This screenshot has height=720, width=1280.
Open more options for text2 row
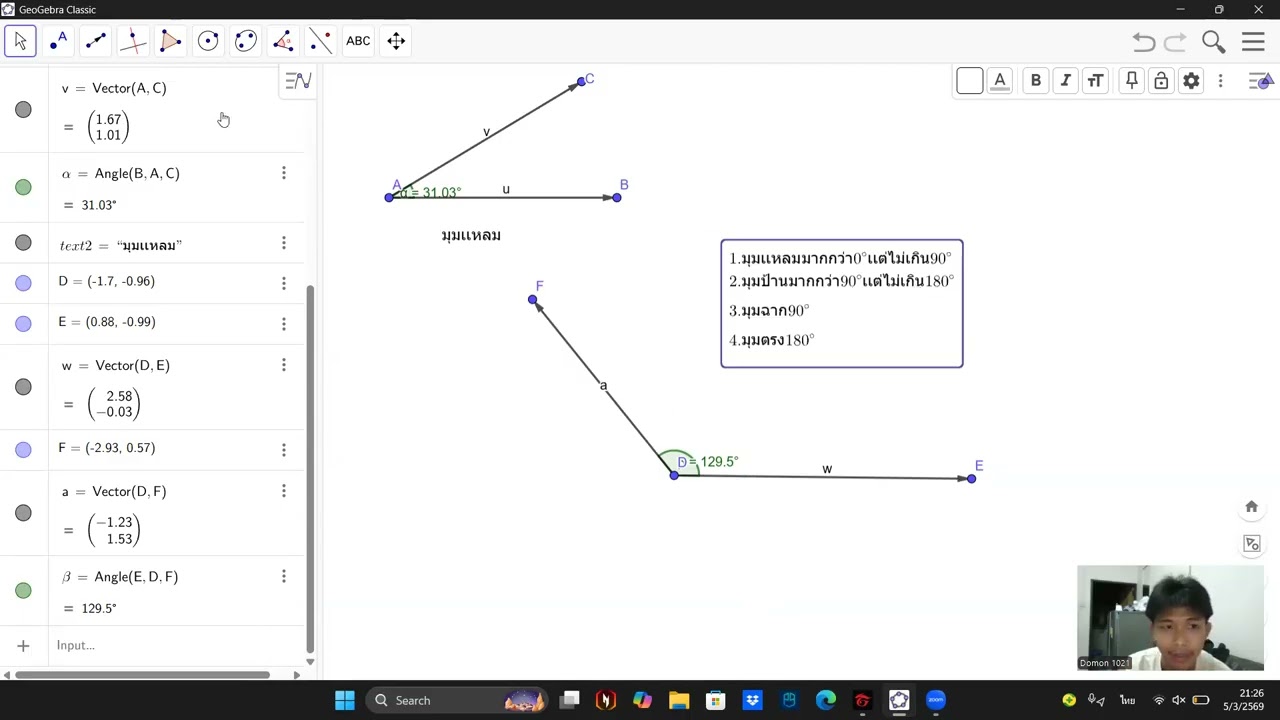tap(283, 243)
